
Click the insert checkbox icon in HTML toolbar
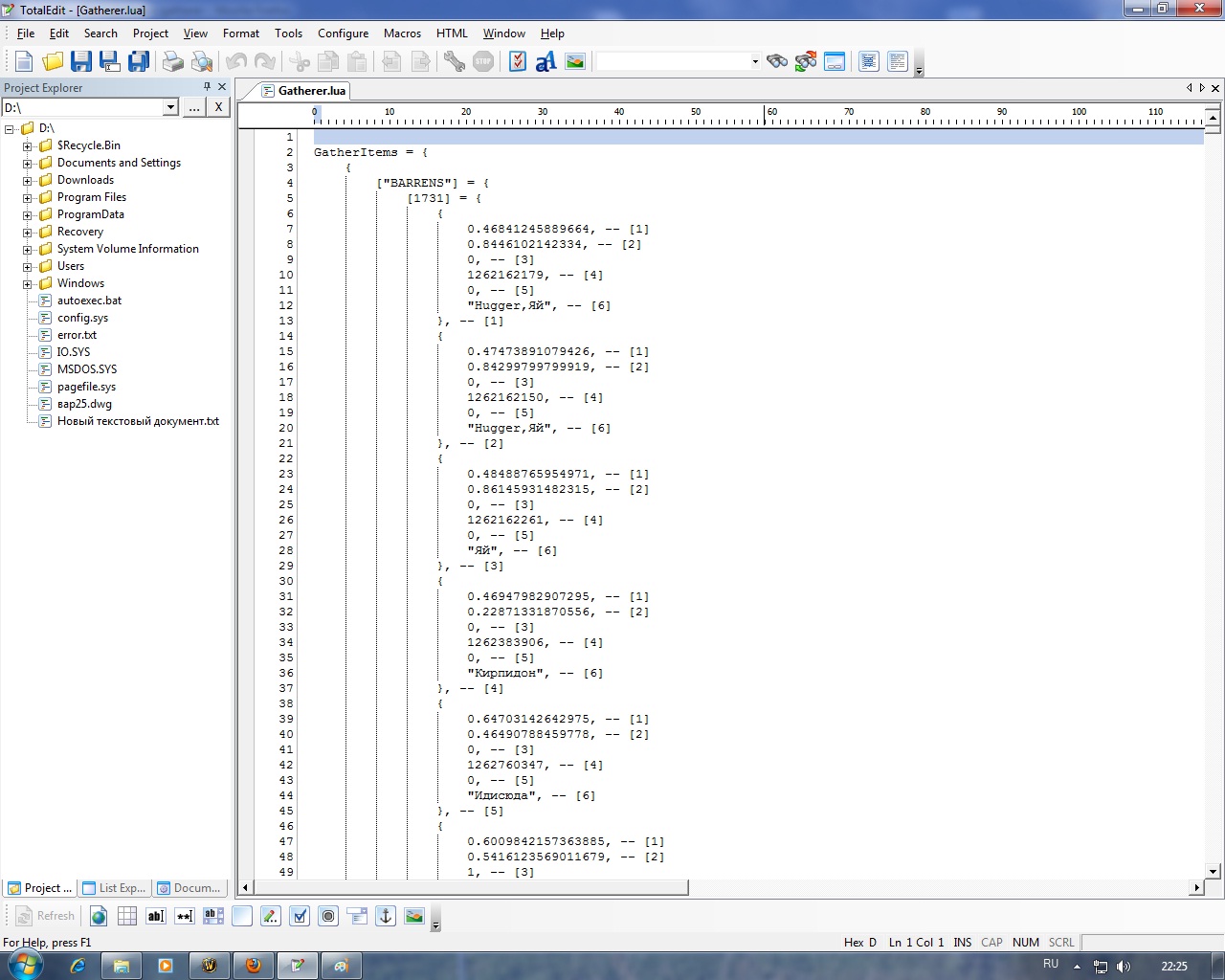pos(300,916)
